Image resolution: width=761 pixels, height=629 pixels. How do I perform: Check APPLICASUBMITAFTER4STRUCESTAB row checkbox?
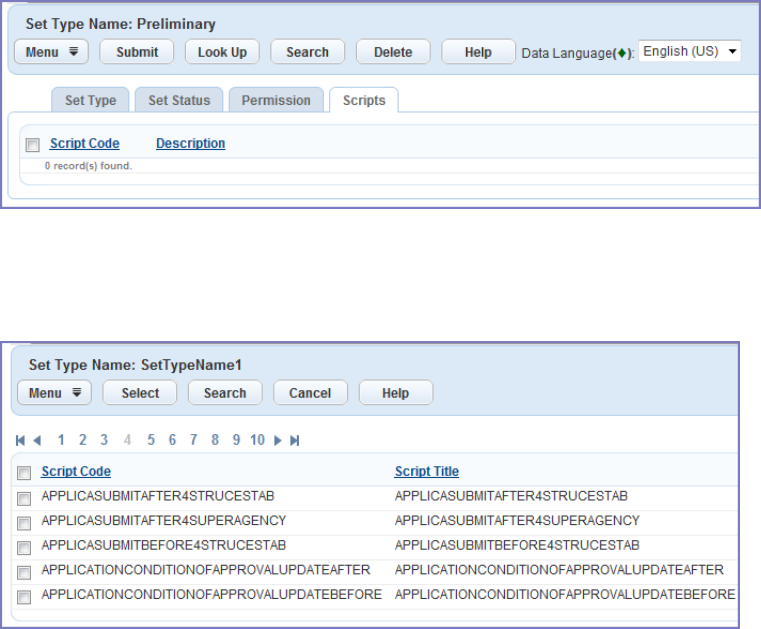point(24,498)
